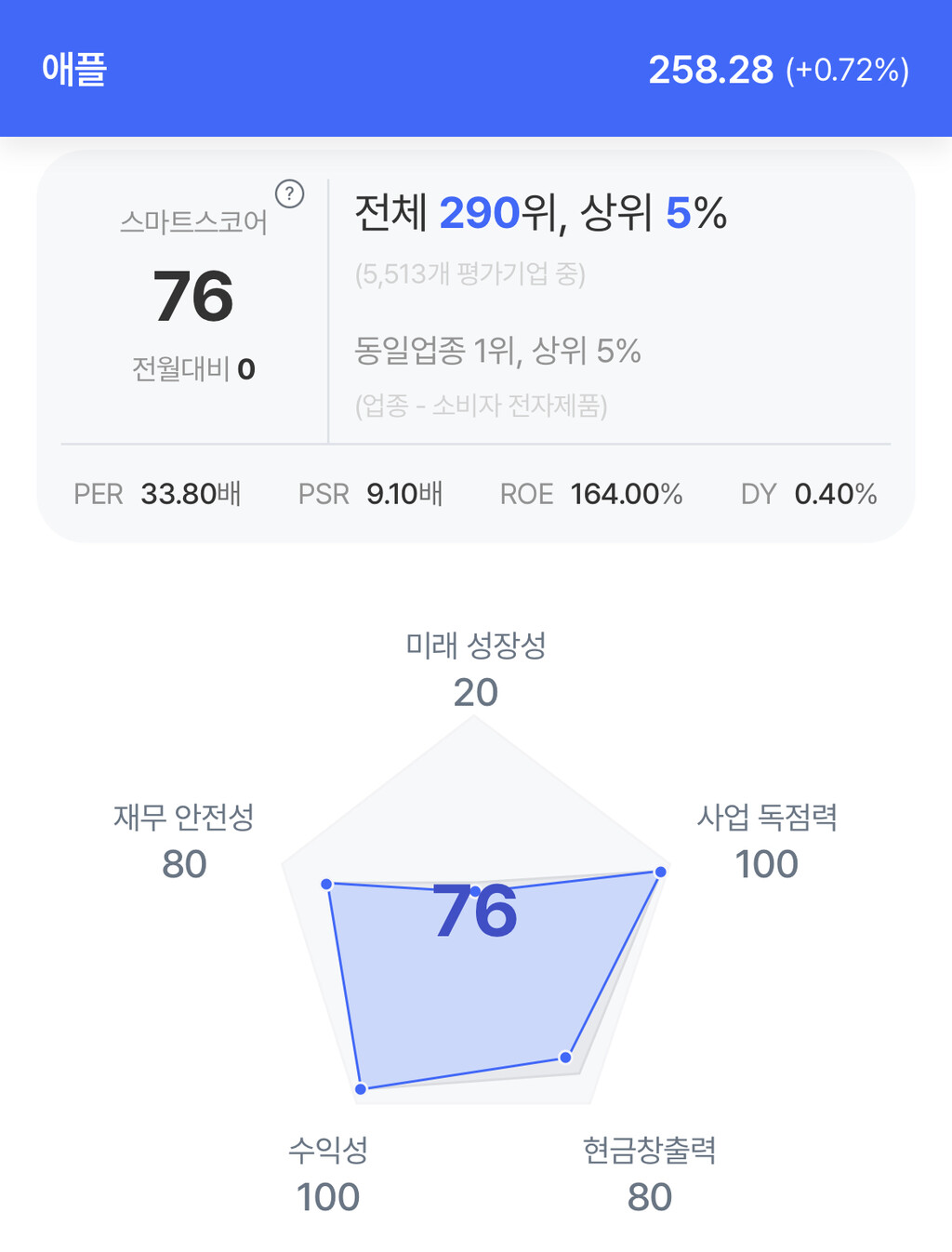Click the 미래 성장성 radar axis label
The image size is (952, 1252).
pos(476,645)
